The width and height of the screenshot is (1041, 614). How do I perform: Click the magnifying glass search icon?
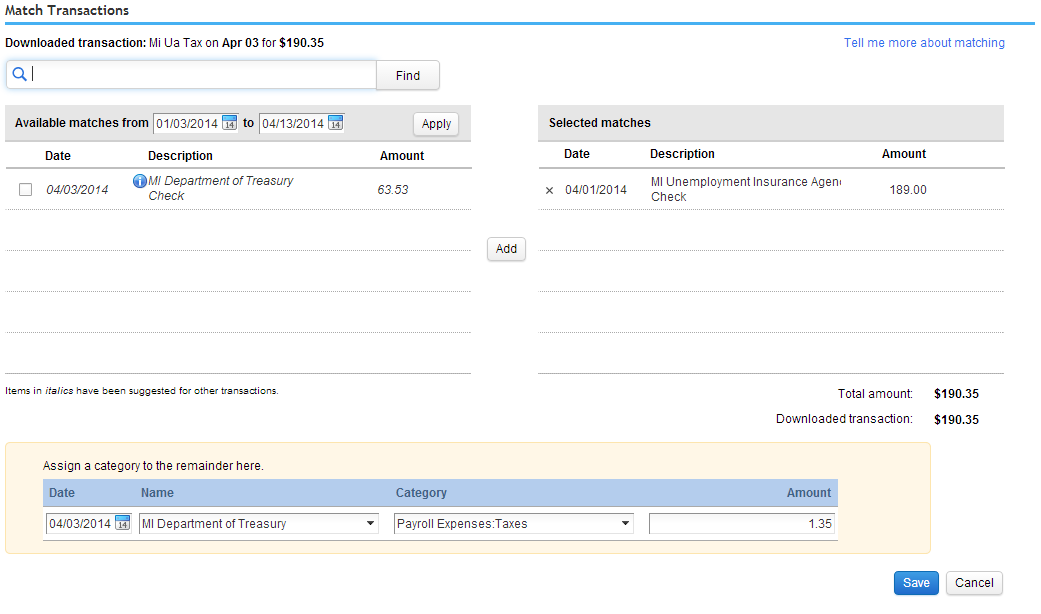(x=19, y=75)
